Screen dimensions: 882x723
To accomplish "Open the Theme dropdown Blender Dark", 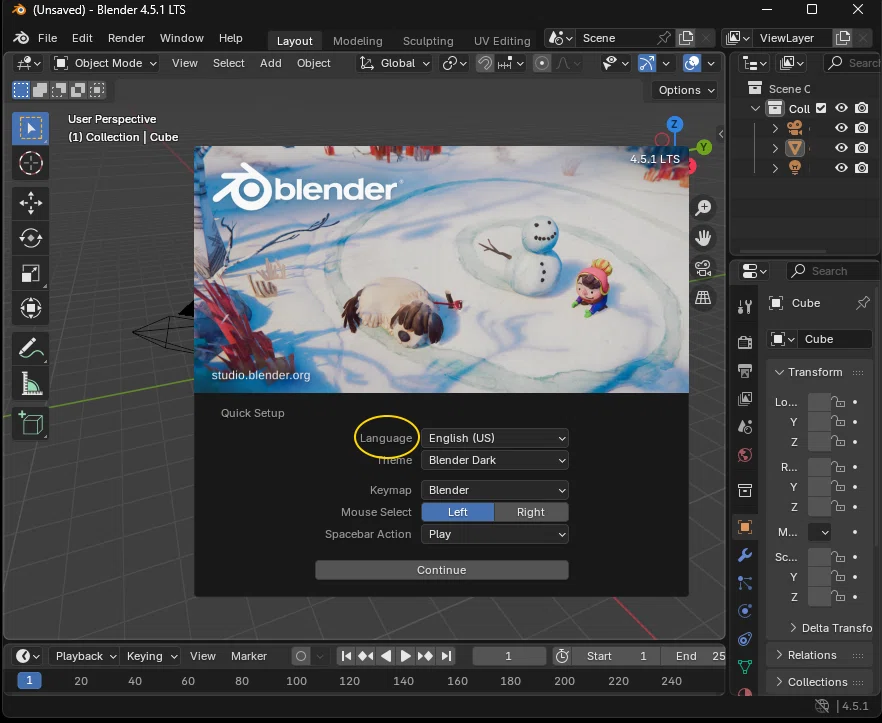I will tap(495, 460).
